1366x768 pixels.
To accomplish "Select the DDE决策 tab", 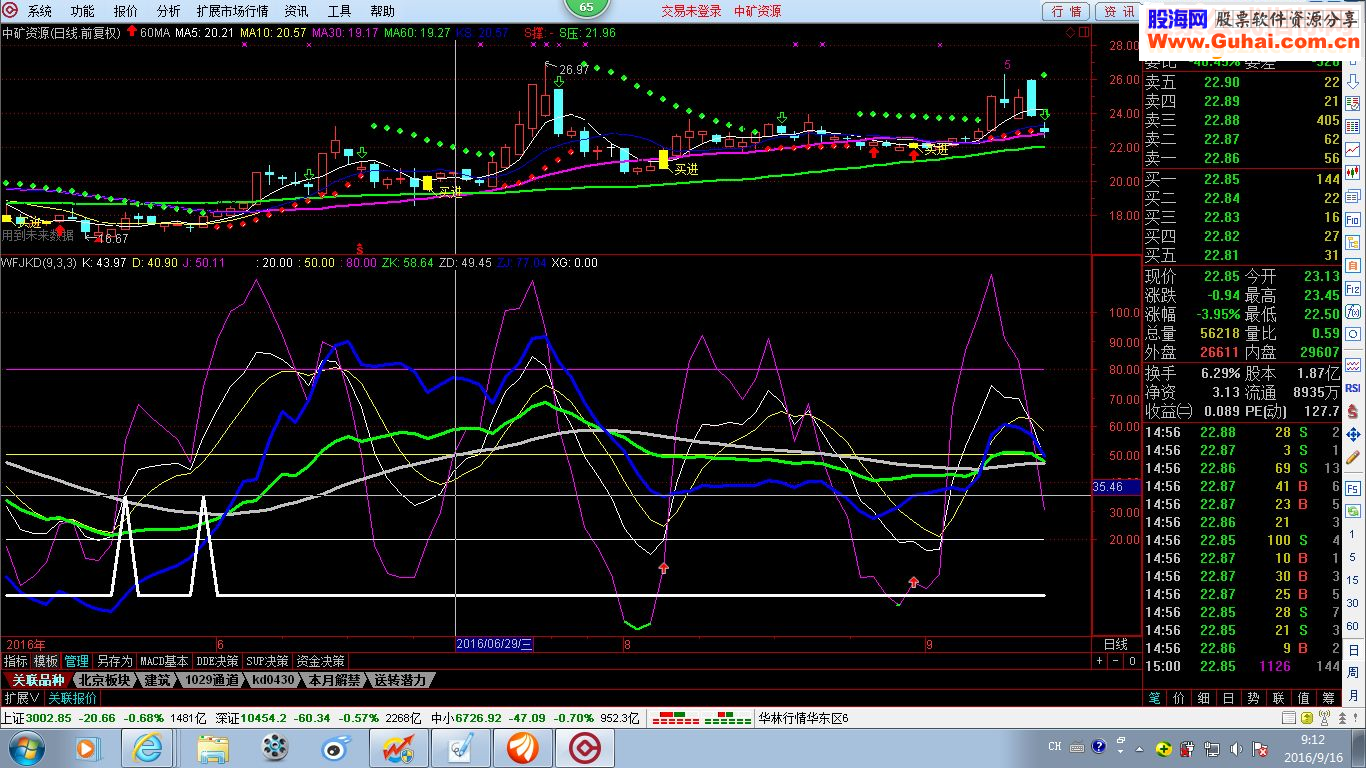I will (218, 661).
